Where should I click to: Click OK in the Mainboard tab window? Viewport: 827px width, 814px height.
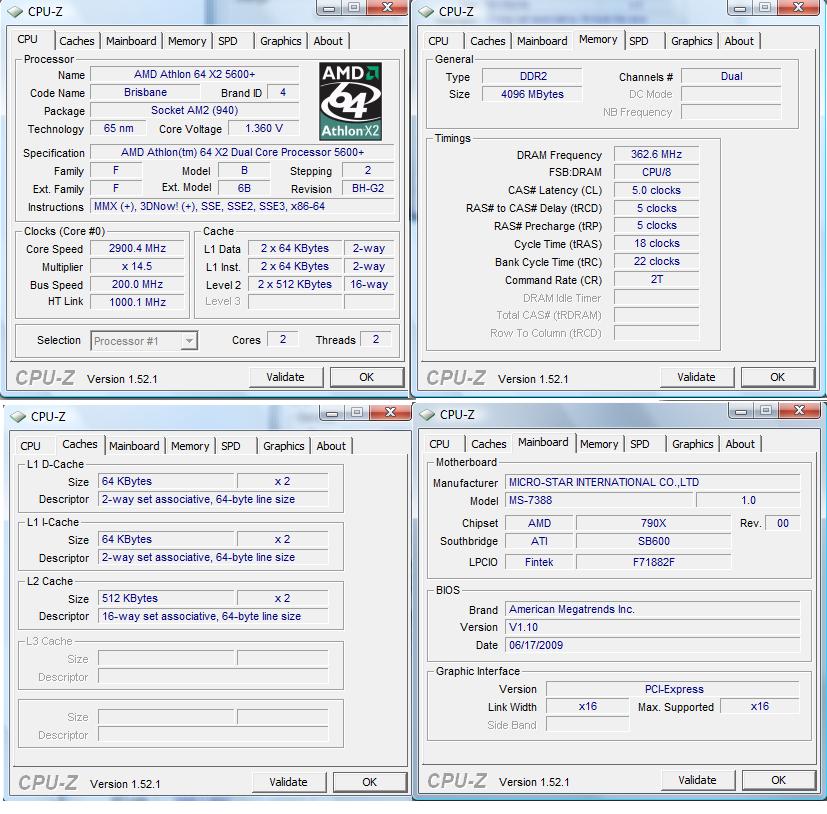(x=778, y=780)
